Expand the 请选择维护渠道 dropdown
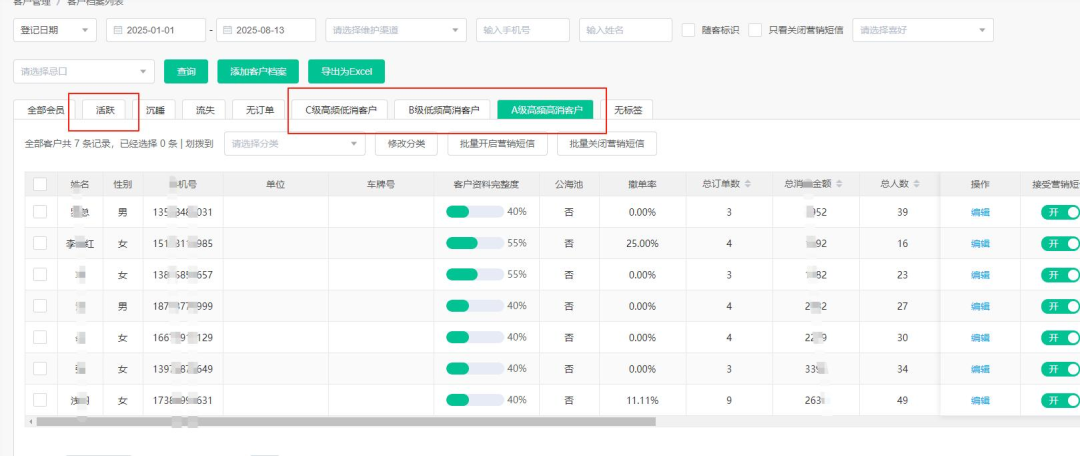The height and width of the screenshot is (456, 1080). pos(396,30)
